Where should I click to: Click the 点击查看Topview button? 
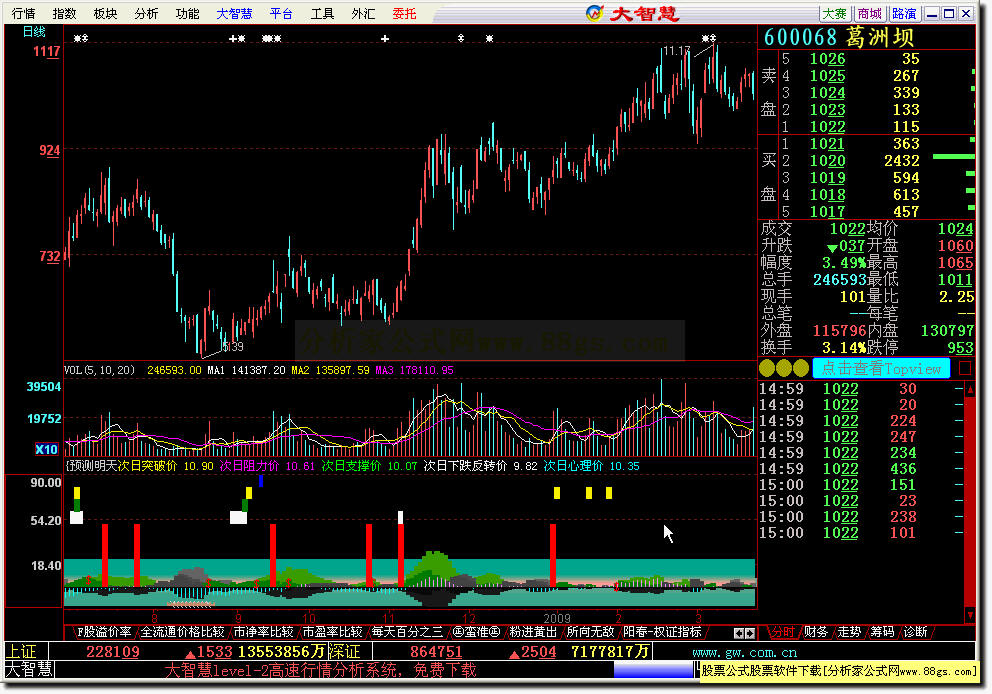[881, 368]
